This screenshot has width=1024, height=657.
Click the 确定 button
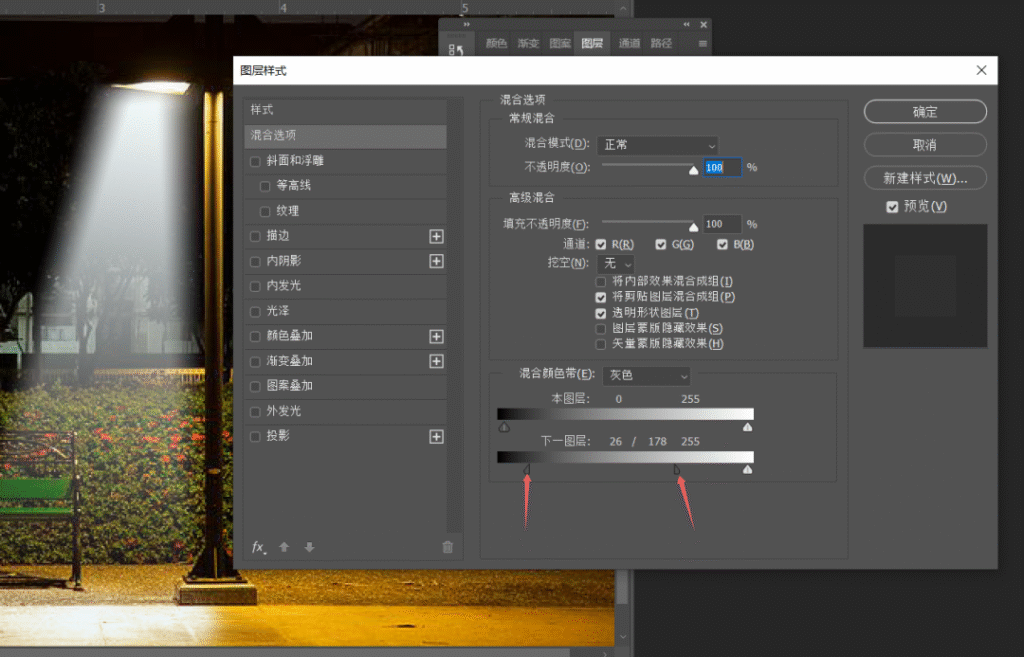[925, 112]
